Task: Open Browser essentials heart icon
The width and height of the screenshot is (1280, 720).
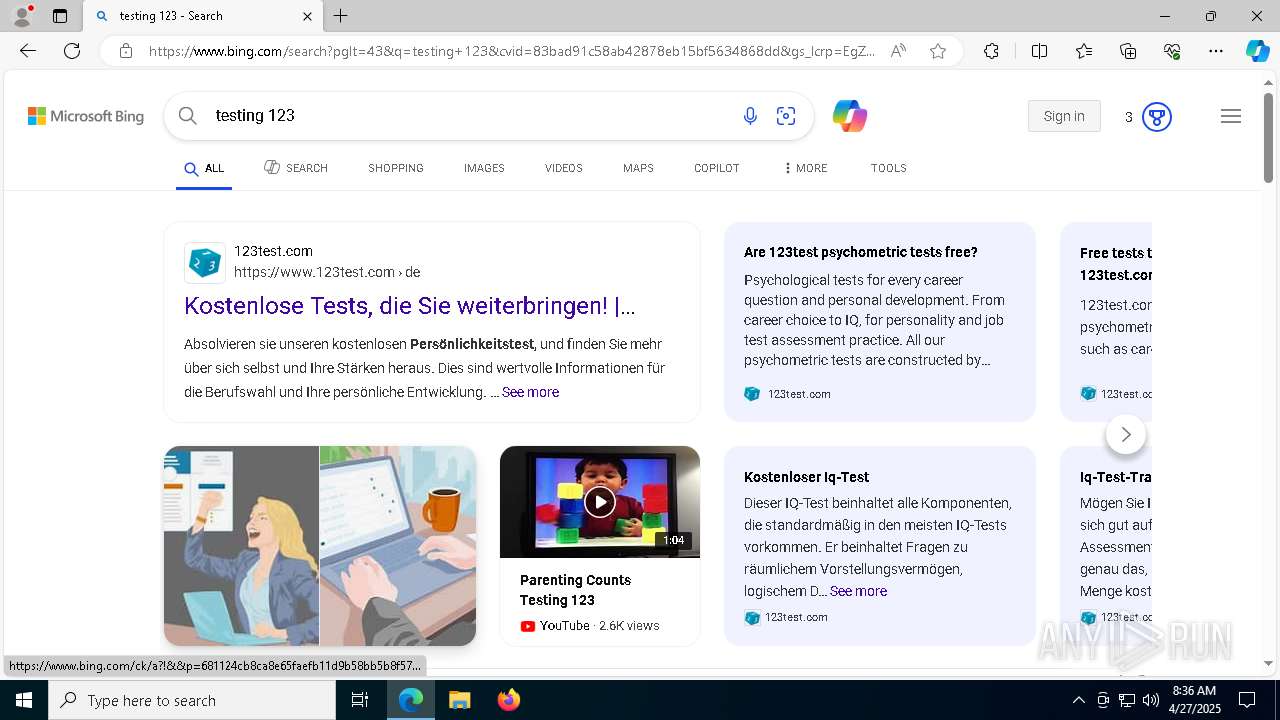Action: [x=1172, y=51]
